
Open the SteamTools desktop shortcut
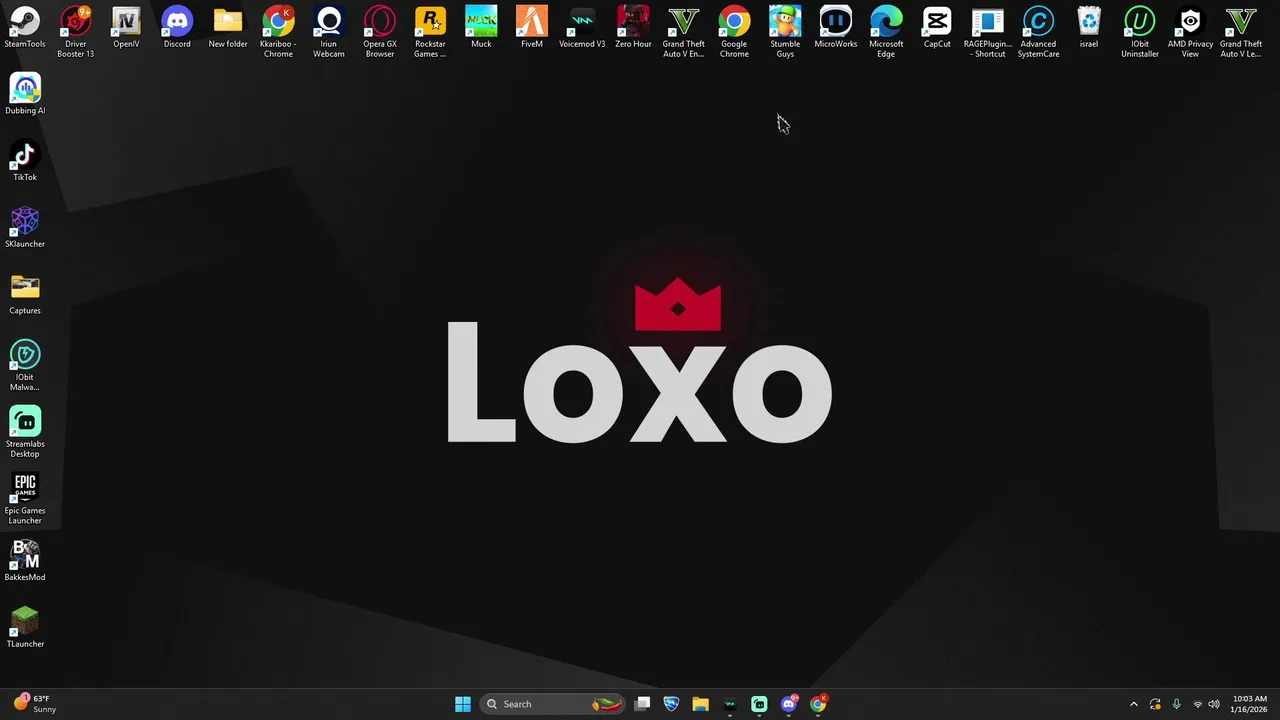(x=25, y=28)
